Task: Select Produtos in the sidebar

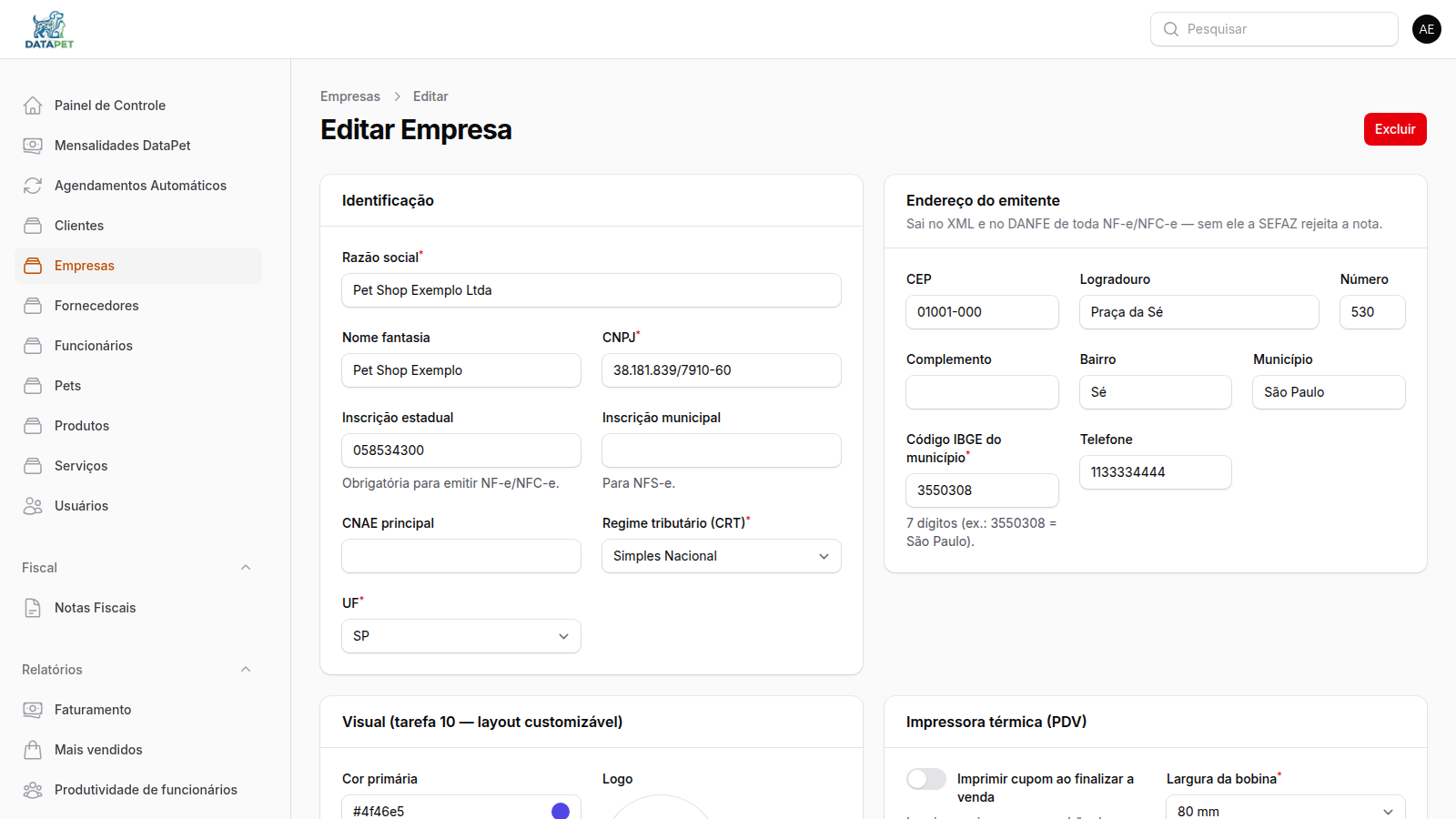Action: (138, 426)
